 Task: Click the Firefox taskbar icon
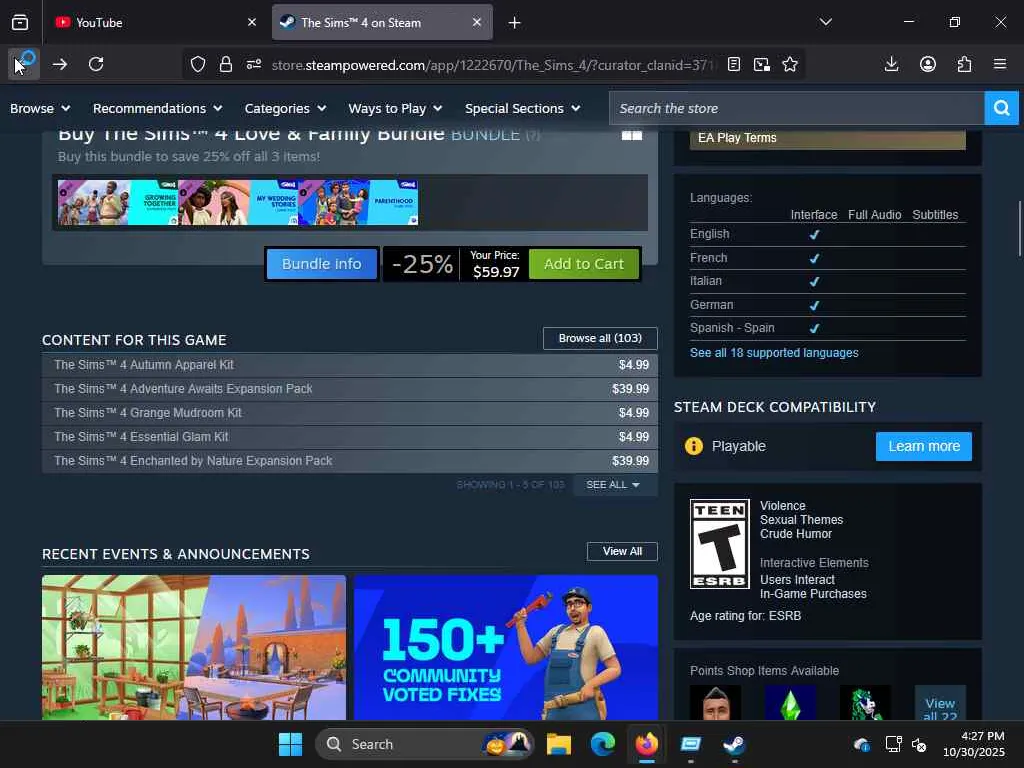pyautogui.click(x=647, y=744)
